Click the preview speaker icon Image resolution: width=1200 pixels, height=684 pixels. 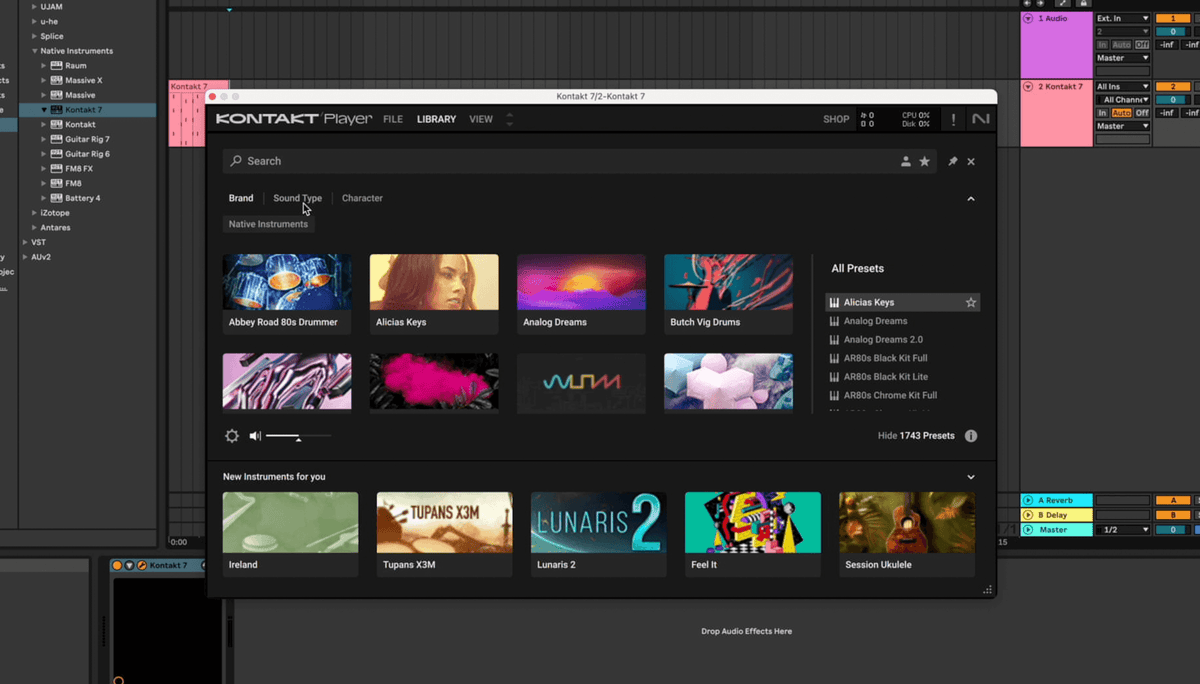(x=255, y=436)
